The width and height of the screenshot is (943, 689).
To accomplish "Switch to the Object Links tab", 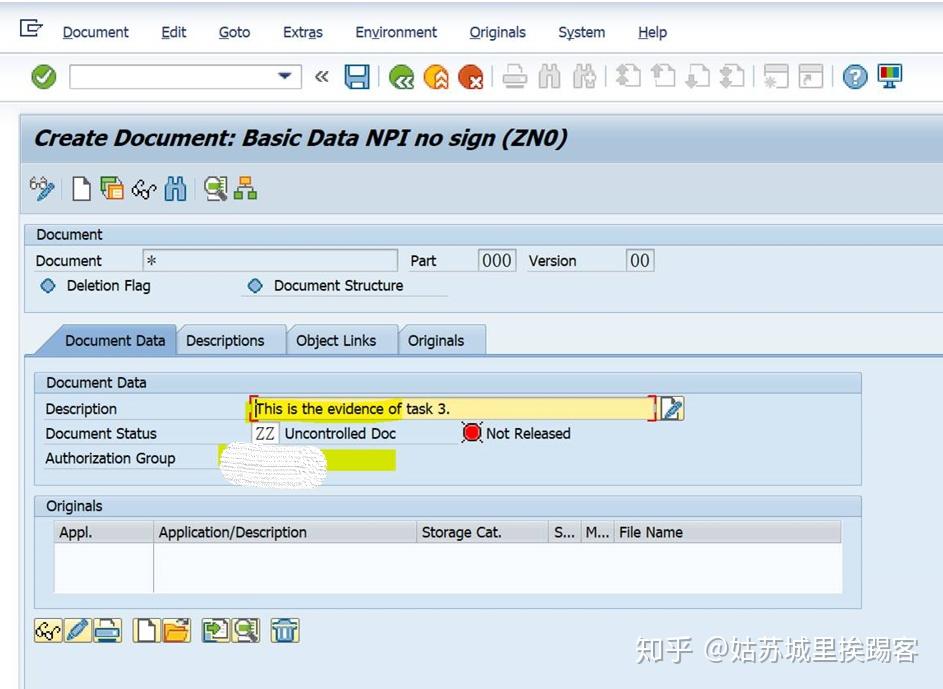I will coord(340,340).
